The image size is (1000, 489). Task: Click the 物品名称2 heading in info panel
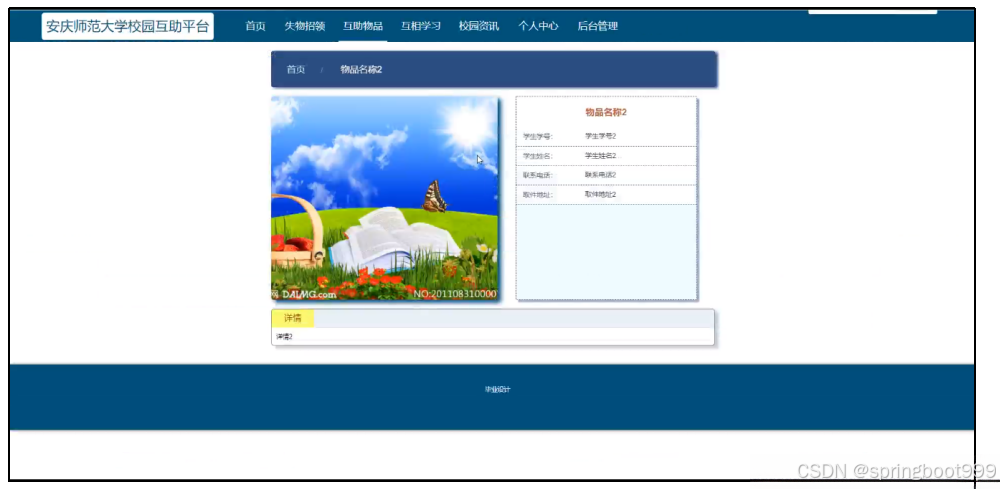click(x=606, y=112)
